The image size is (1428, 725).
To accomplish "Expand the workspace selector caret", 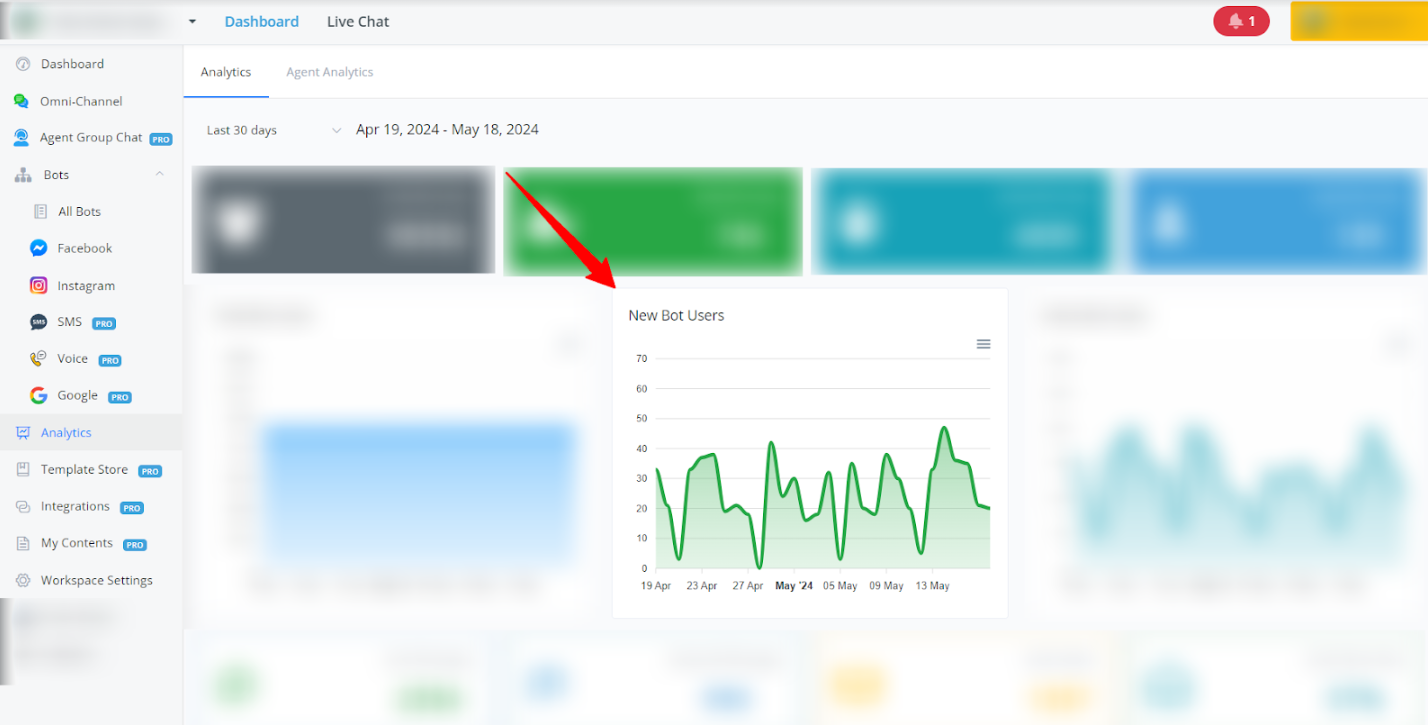I will click(x=192, y=22).
